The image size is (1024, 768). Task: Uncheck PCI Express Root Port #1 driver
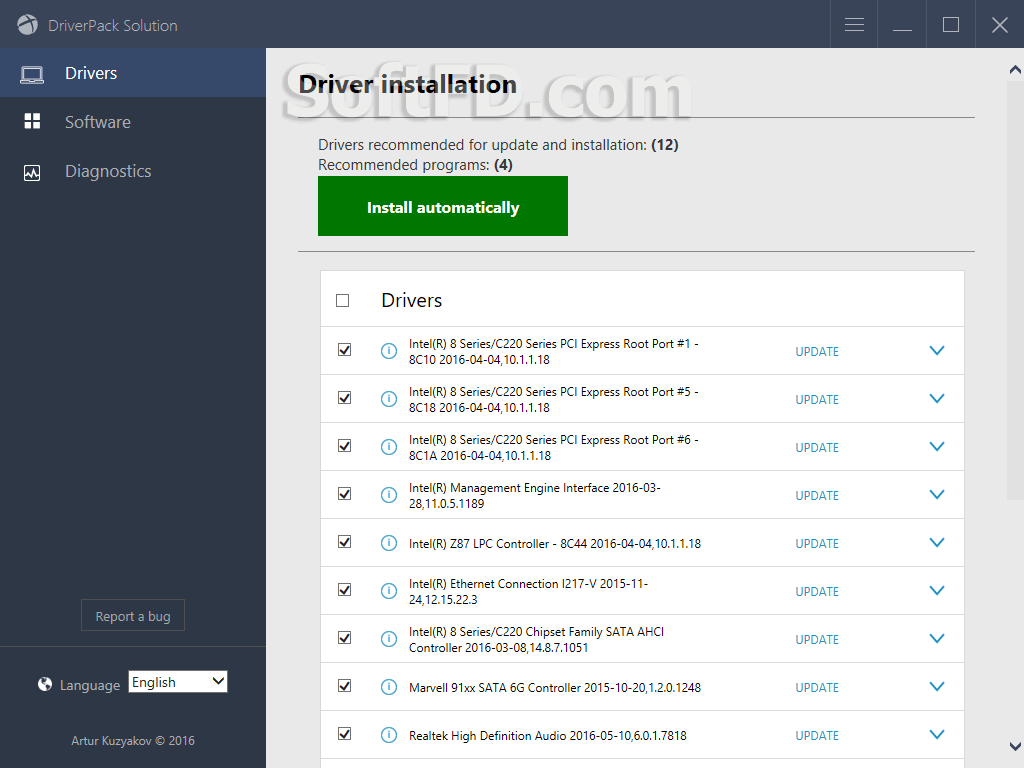click(x=344, y=350)
